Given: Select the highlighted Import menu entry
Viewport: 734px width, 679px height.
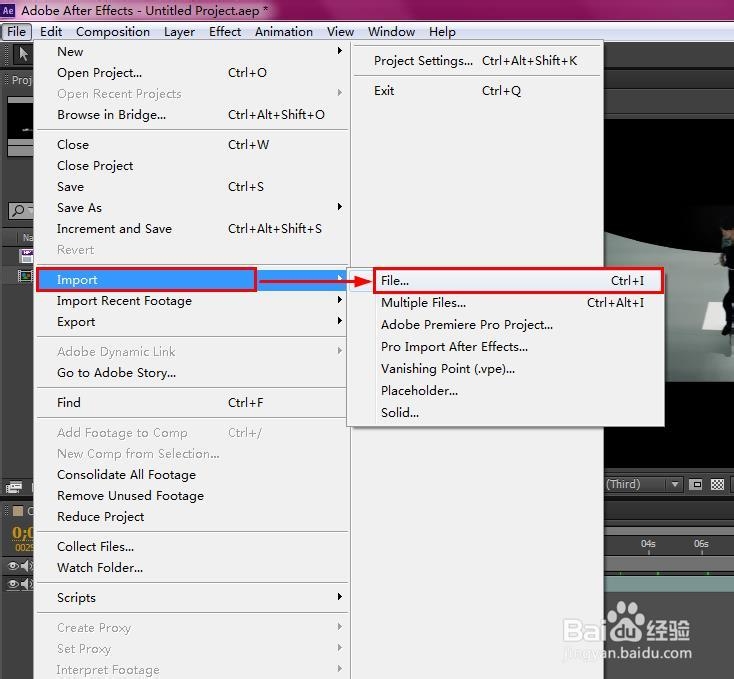Looking at the screenshot, I should (192, 280).
